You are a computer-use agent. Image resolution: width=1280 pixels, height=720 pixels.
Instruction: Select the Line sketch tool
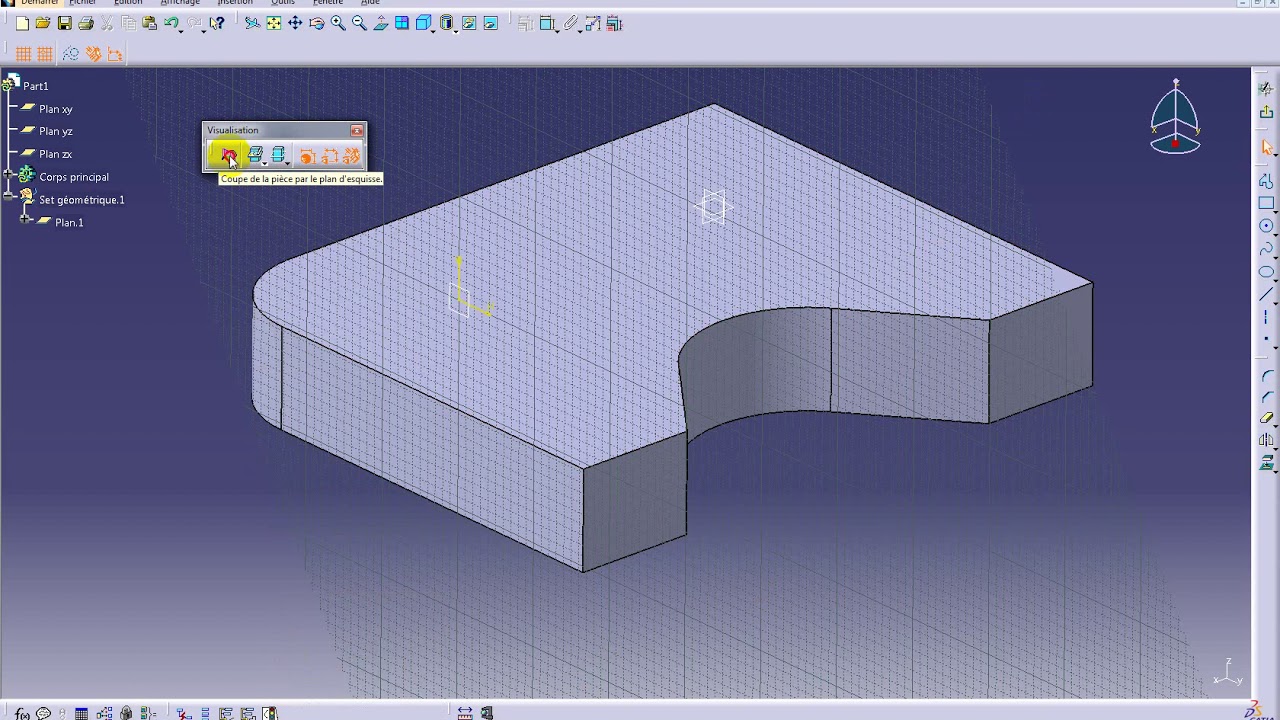tap(1266, 295)
